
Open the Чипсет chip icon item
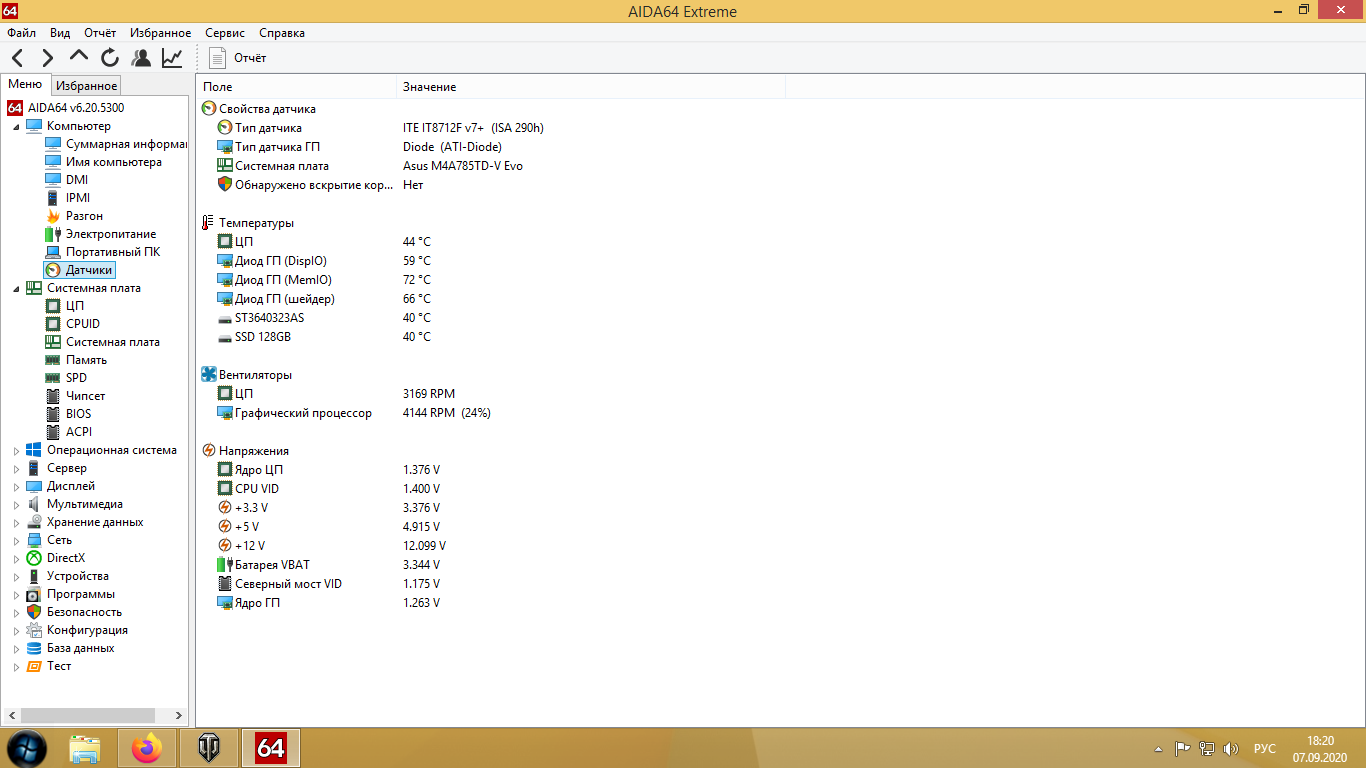point(53,396)
